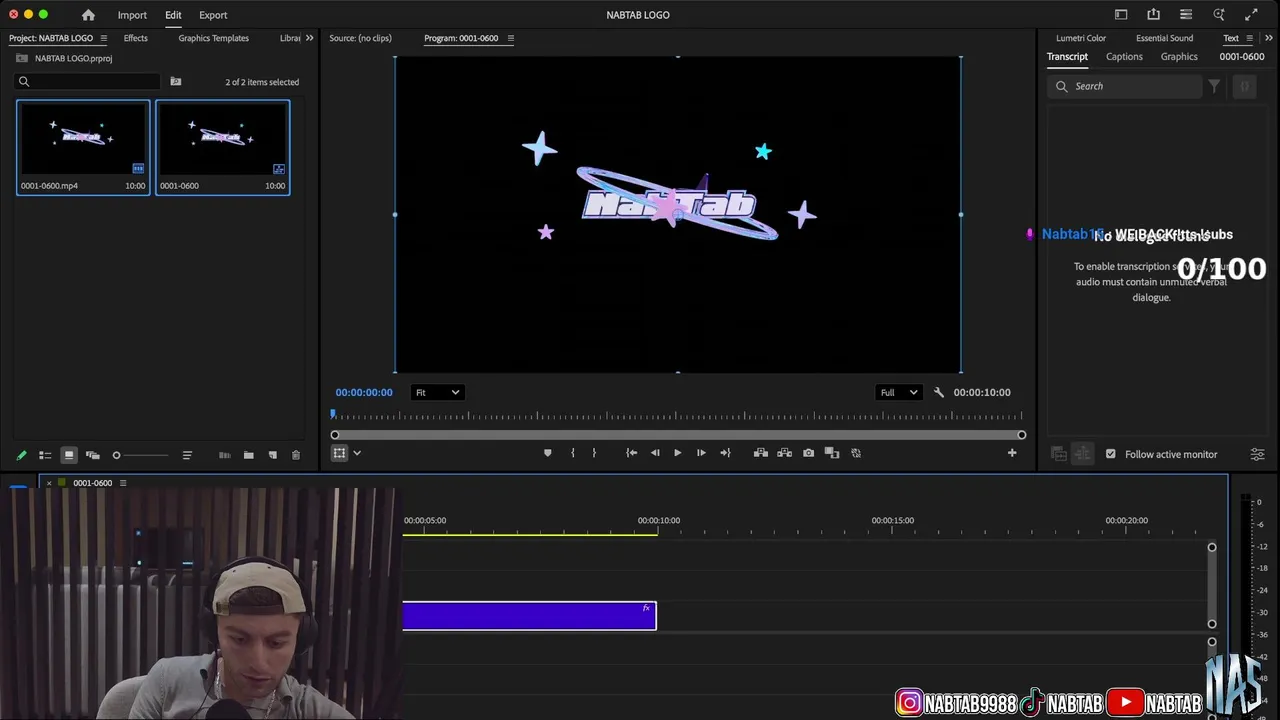Open the Graphics Templates panel tab
The height and width of the screenshot is (720, 1280).
(213, 38)
